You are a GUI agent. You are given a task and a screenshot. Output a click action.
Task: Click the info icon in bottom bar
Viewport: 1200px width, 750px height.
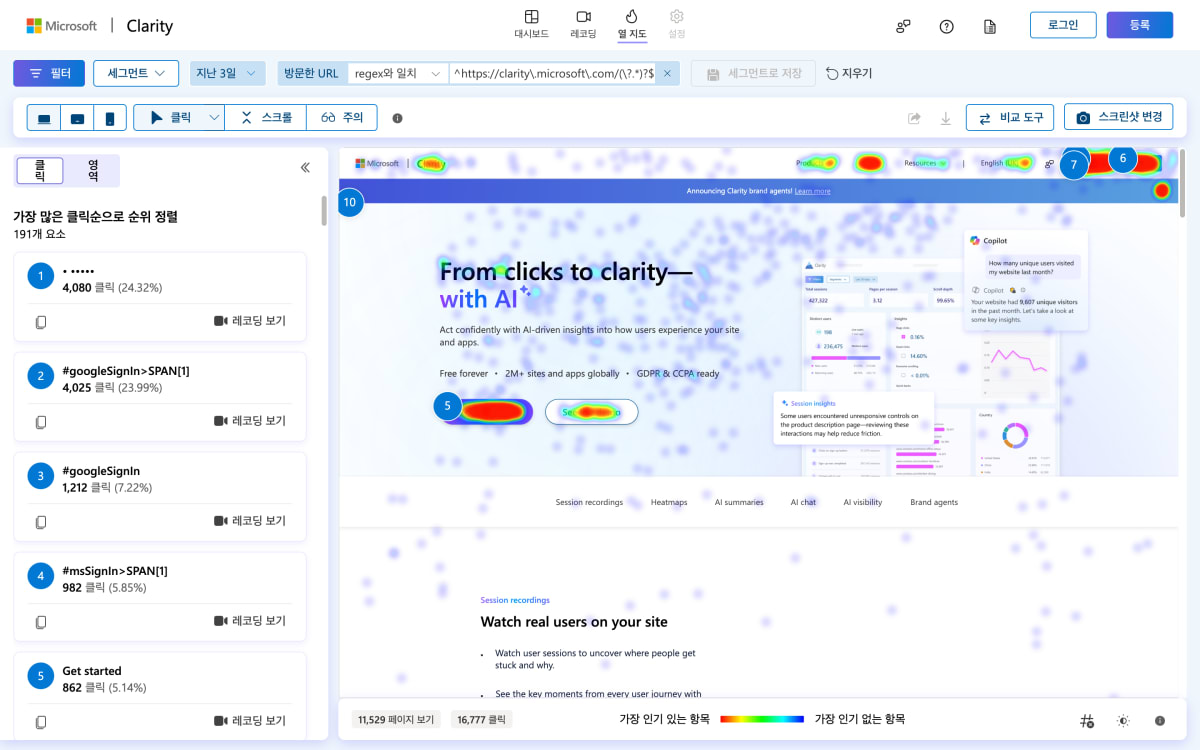point(1160,720)
